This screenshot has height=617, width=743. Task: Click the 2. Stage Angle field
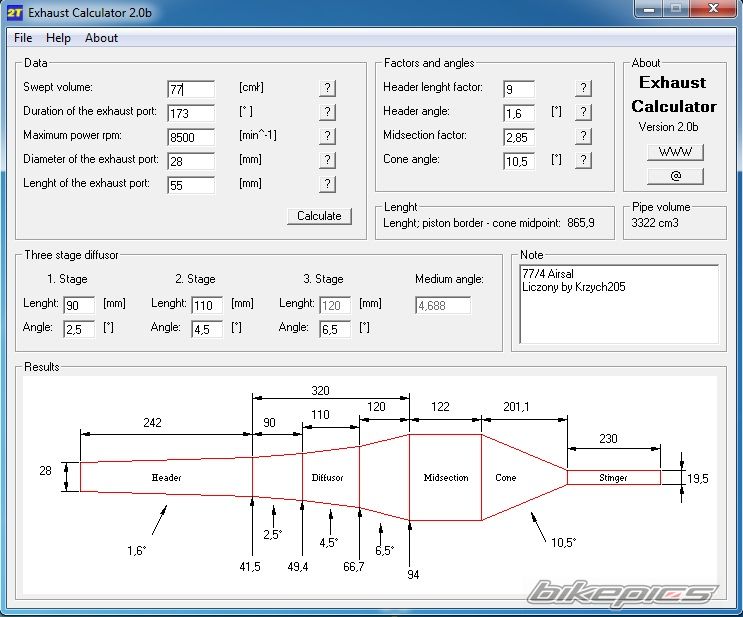pos(207,328)
